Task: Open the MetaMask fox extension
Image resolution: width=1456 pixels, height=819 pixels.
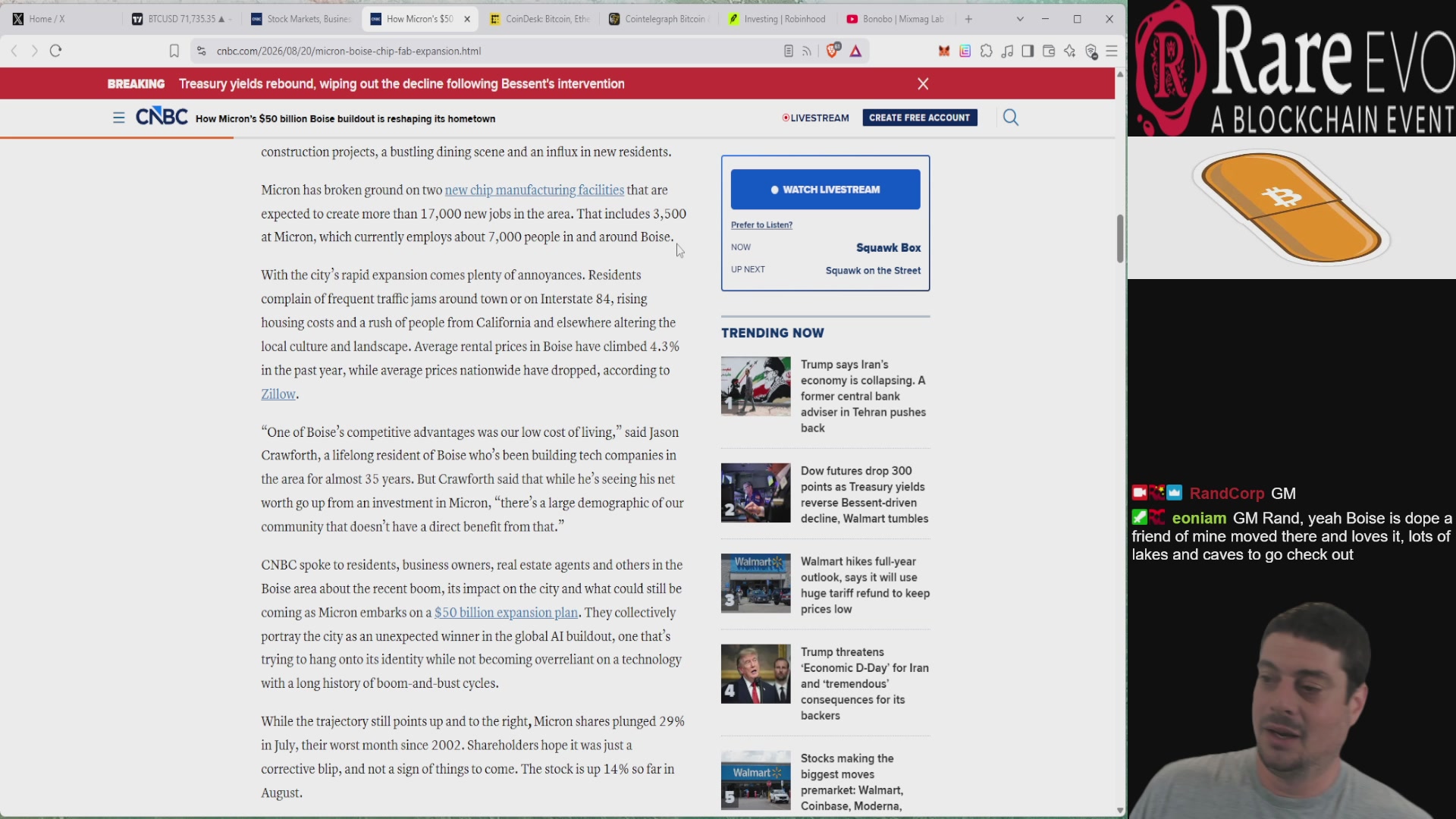Action: (x=944, y=51)
